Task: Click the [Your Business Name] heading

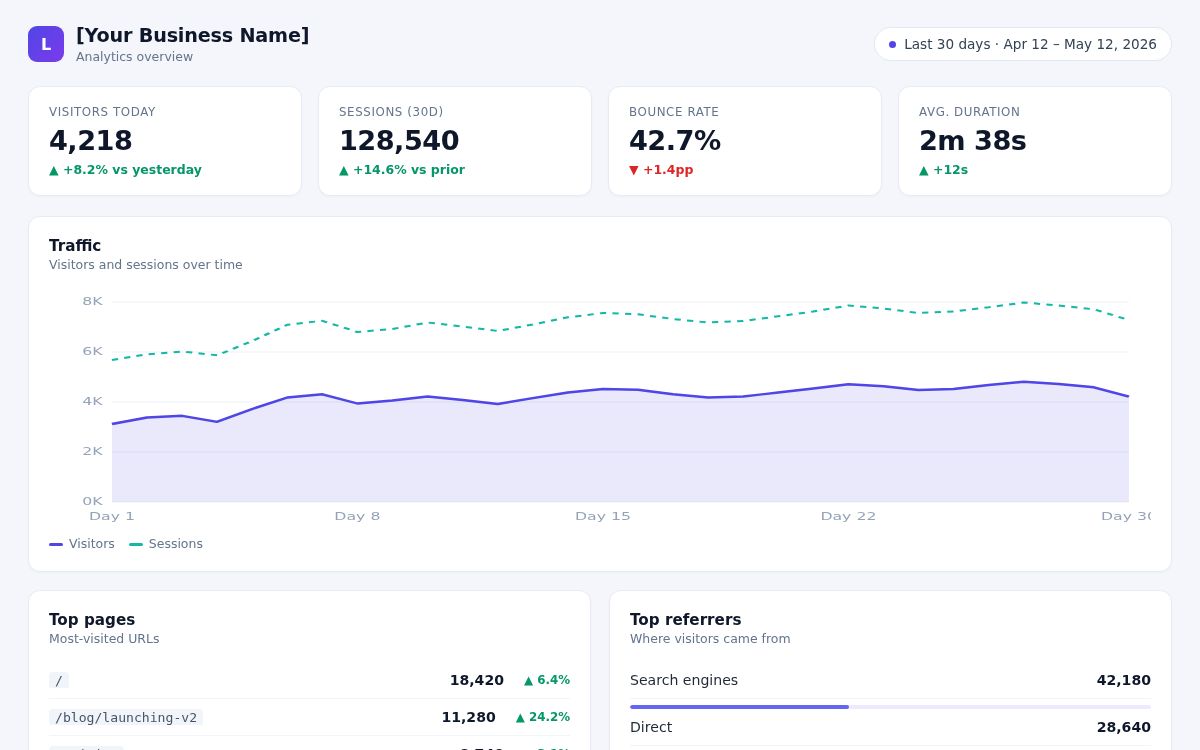Action: click(x=193, y=35)
